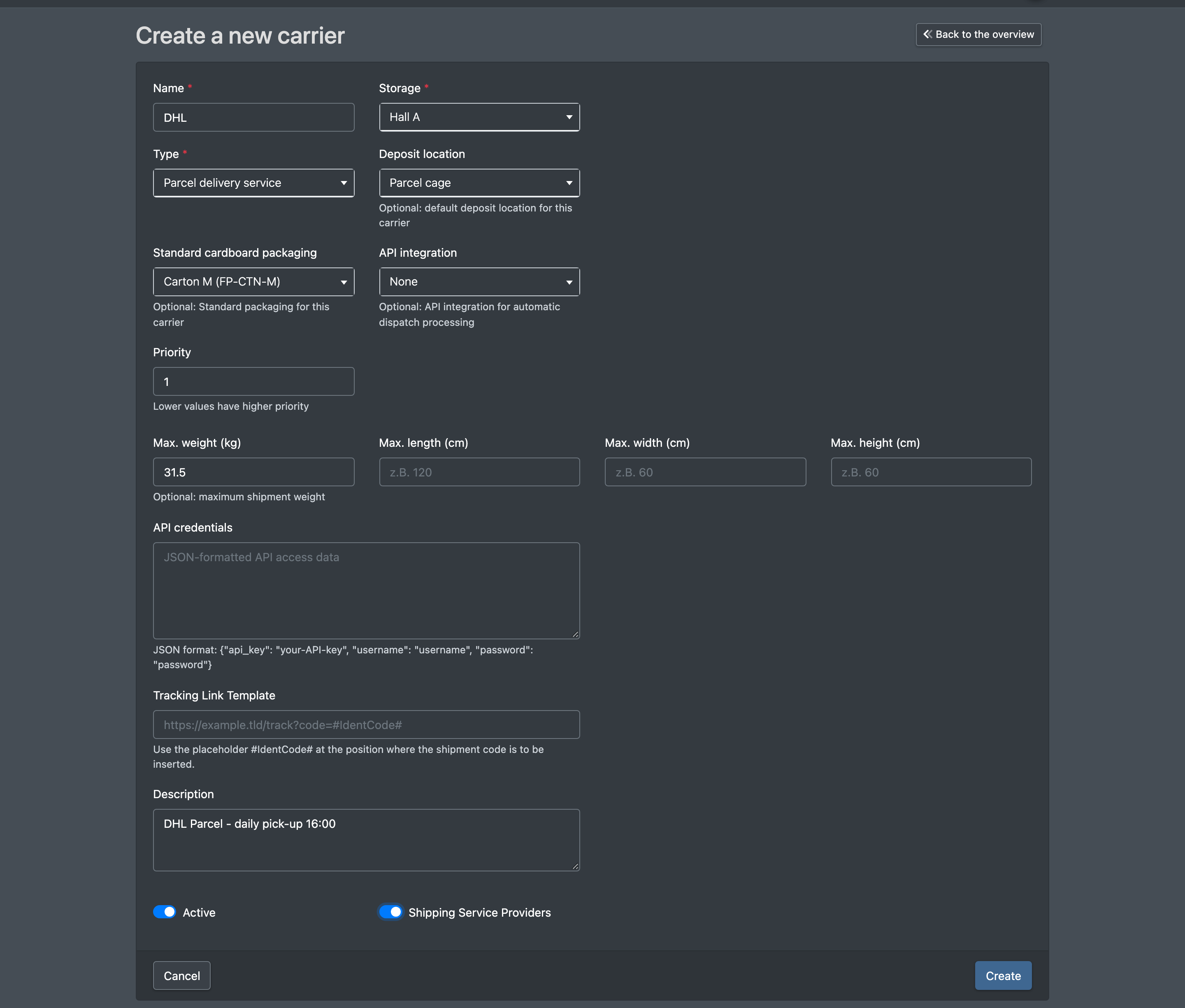
Task: Toggle the Active switch
Action: click(165, 912)
